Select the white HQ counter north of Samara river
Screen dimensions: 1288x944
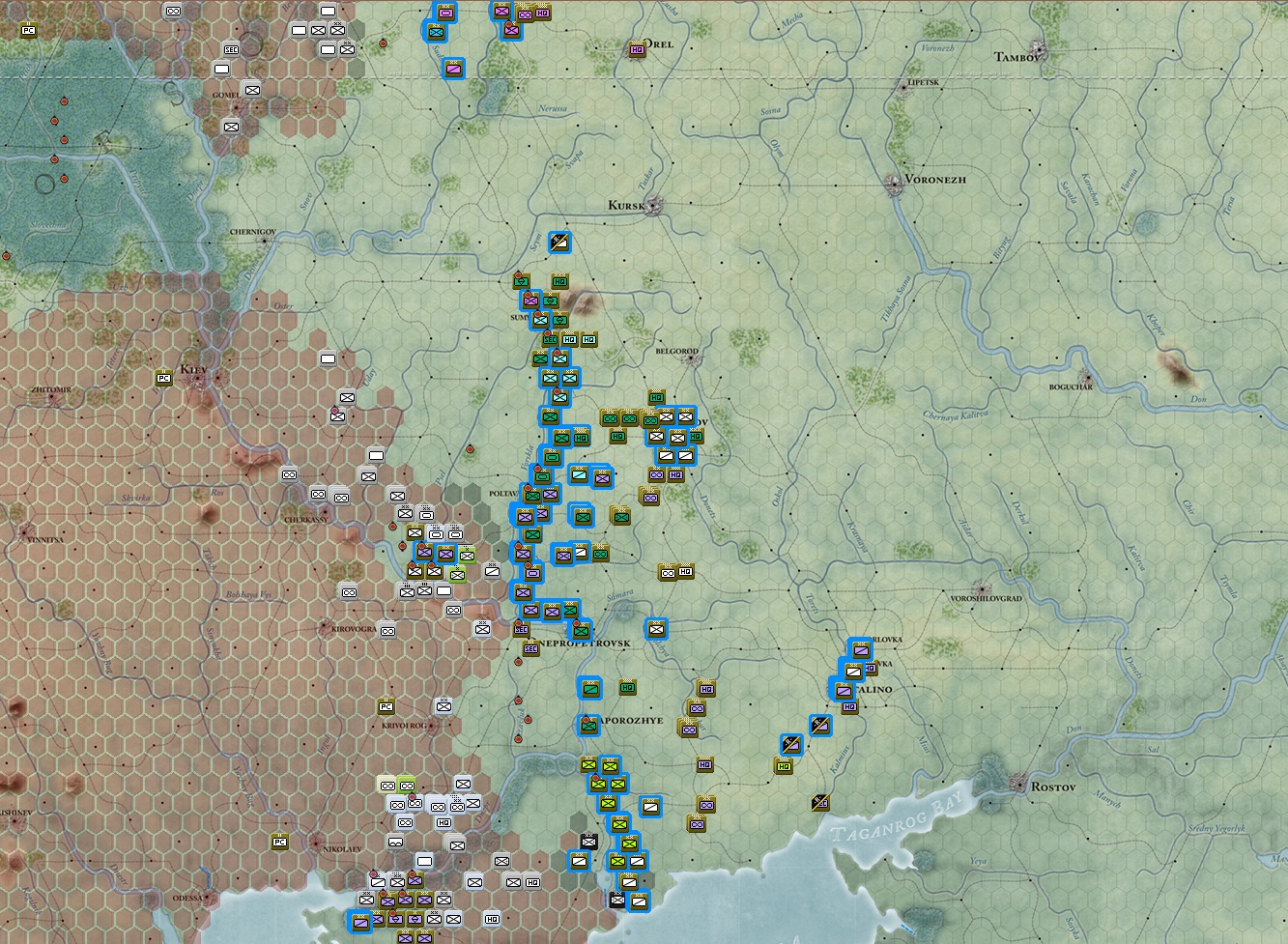click(x=685, y=571)
